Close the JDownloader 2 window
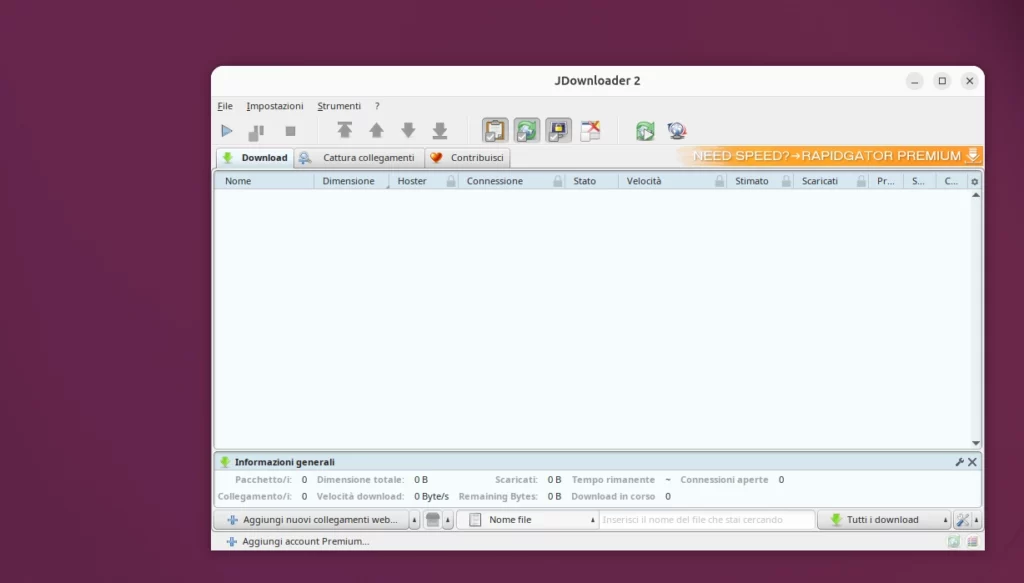Viewport: 1024px width, 583px height. [970, 81]
